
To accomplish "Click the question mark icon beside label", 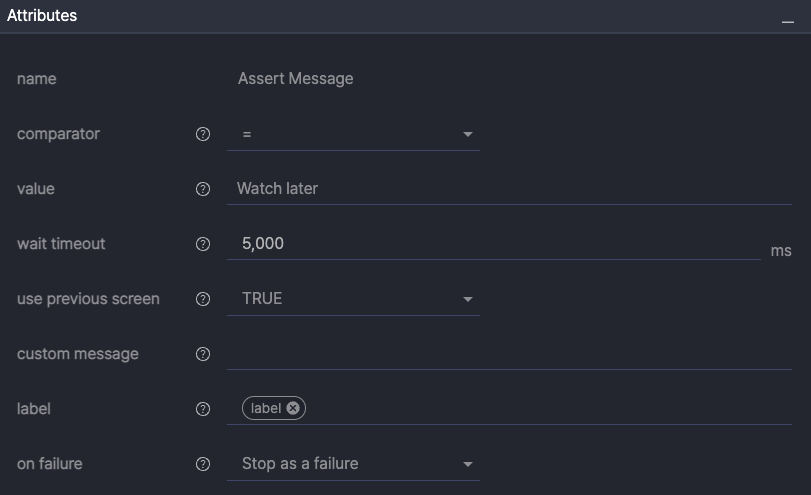I will (x=203, y=409).
